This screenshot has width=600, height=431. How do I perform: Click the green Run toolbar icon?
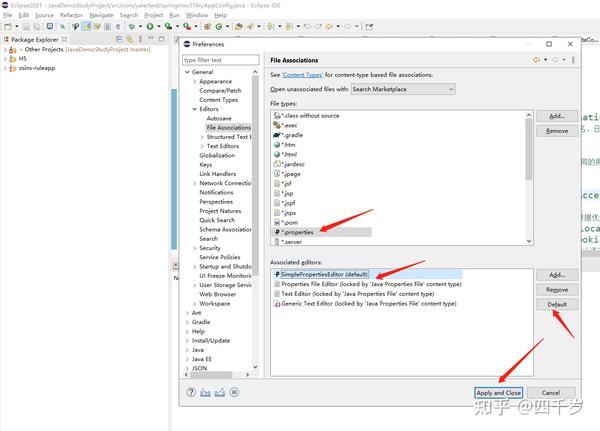pos(150,26)
